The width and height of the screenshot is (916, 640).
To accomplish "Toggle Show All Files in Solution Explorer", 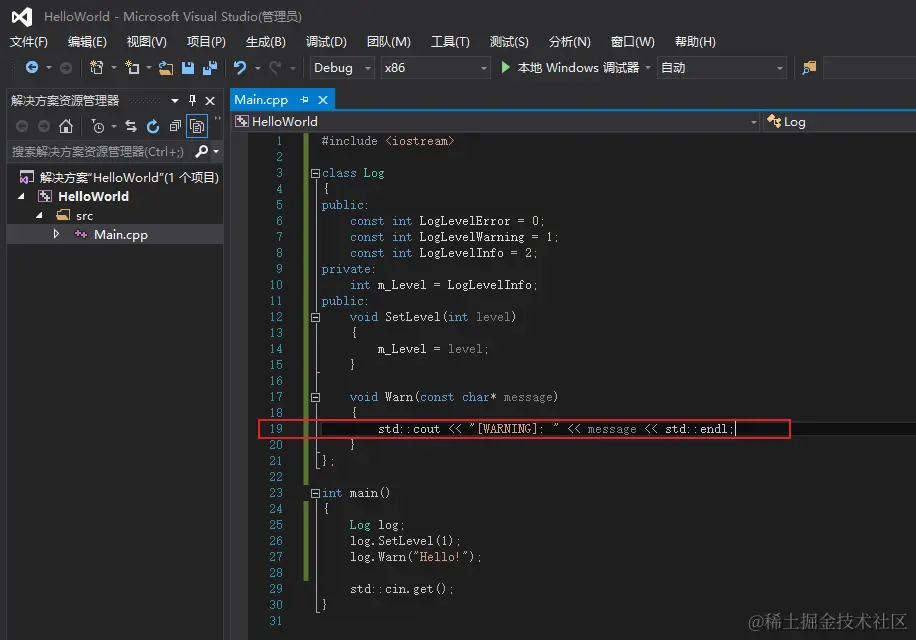I will pos(197,126).
